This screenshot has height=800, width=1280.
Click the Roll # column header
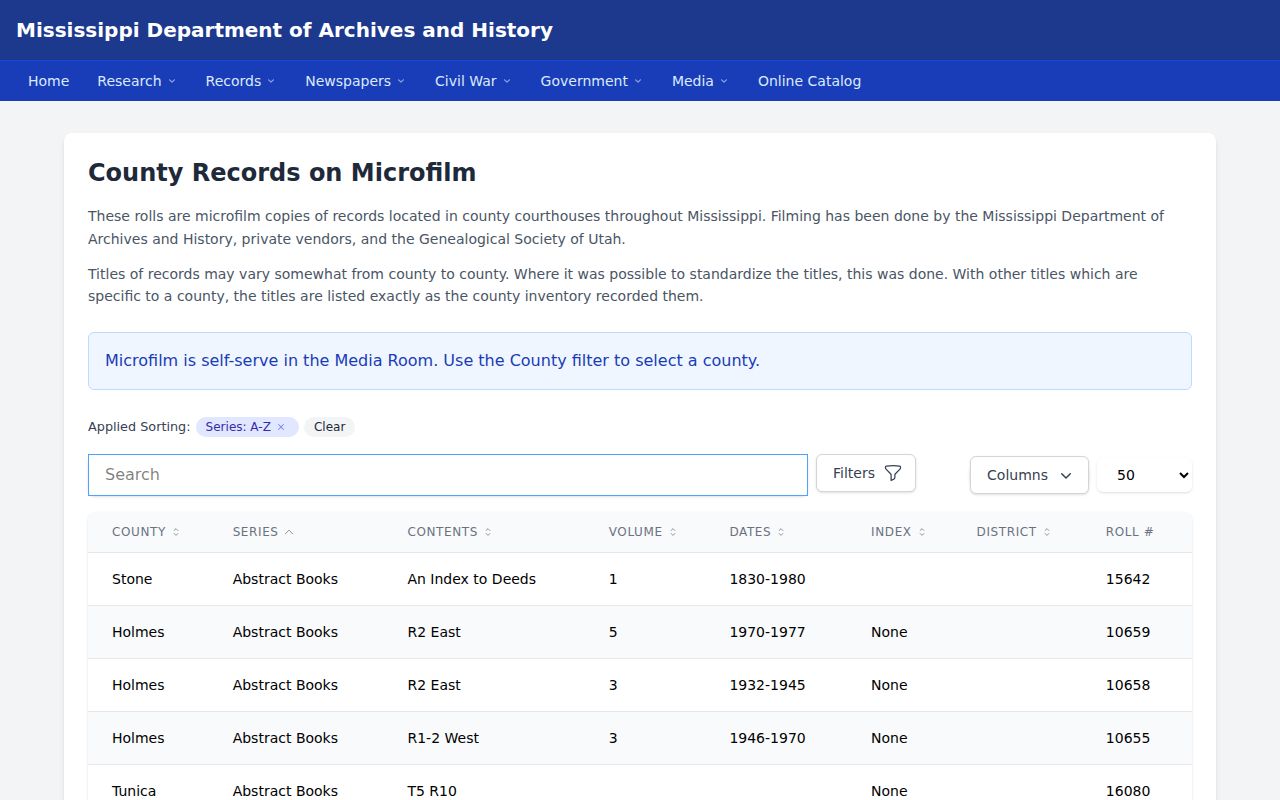(1129, 532)
